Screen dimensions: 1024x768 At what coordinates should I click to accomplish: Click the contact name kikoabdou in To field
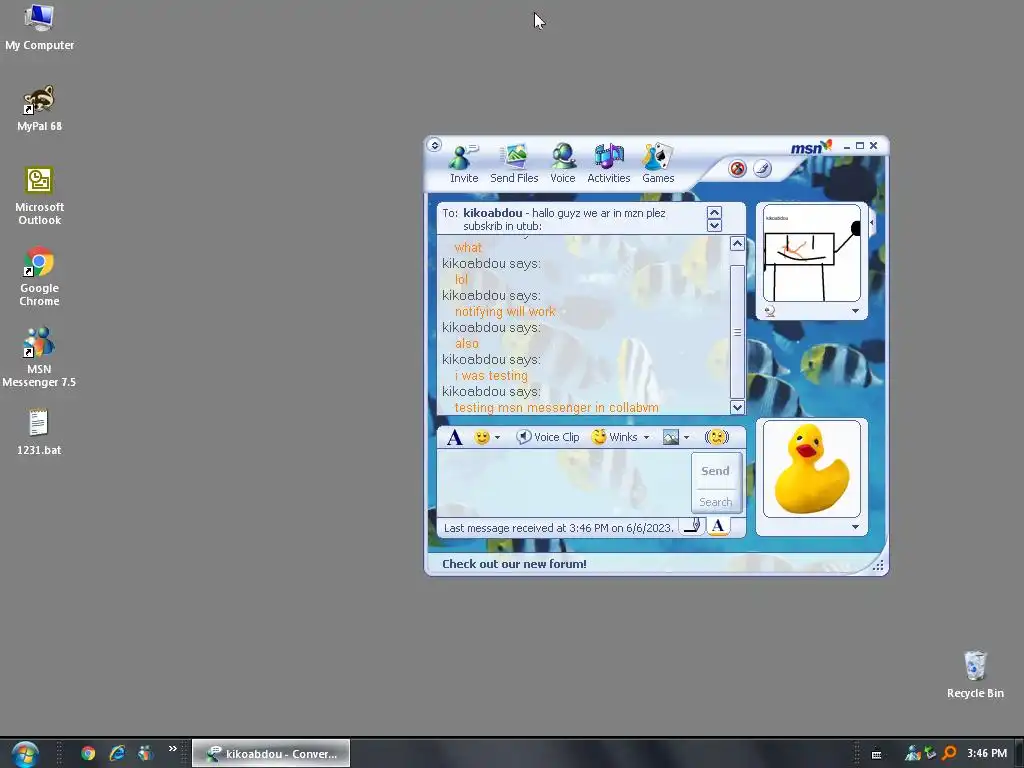click(492, 213)
